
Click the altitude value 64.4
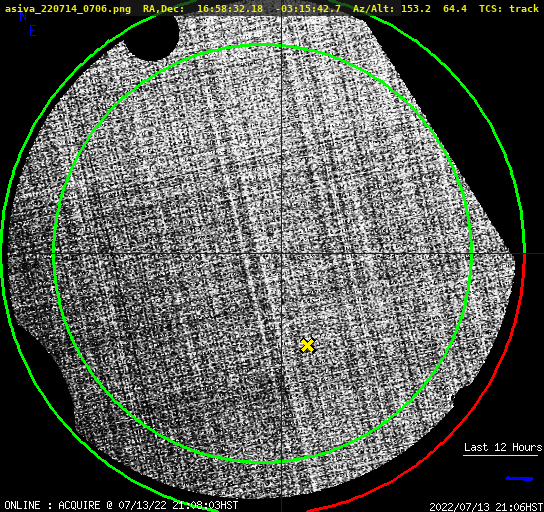[x=455, y=8]
